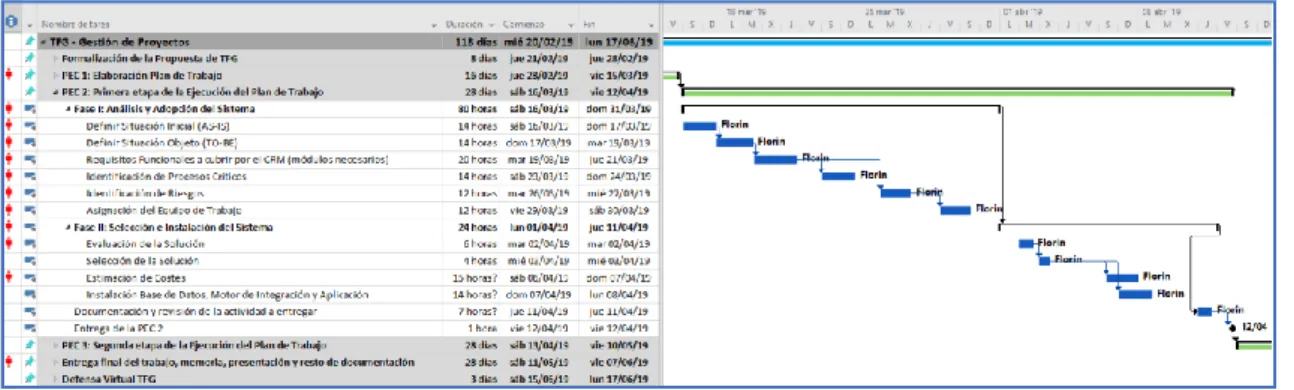
Task: Click task mode icon for Evaluación de la Solución
Action: tap(29, 244)
